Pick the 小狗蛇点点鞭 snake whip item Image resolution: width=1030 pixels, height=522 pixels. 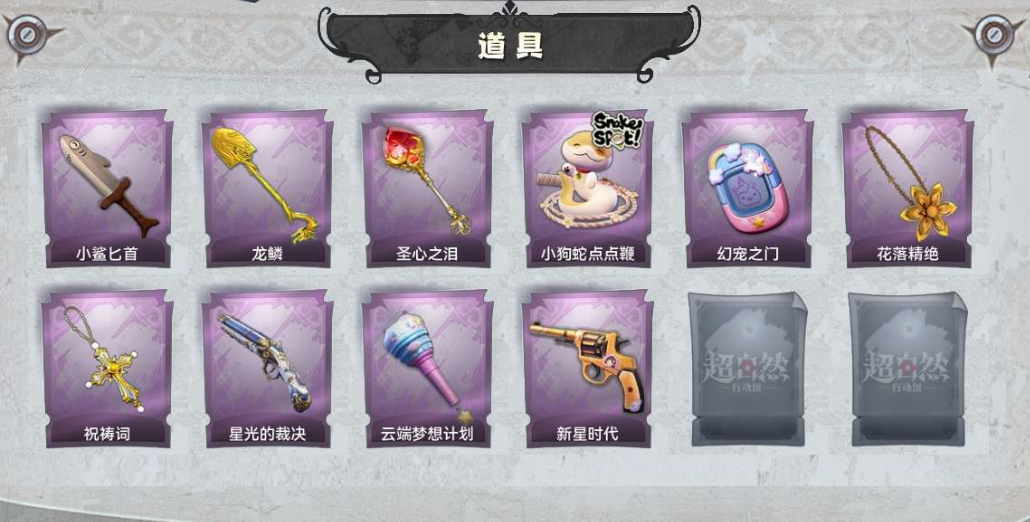[587, 188]
